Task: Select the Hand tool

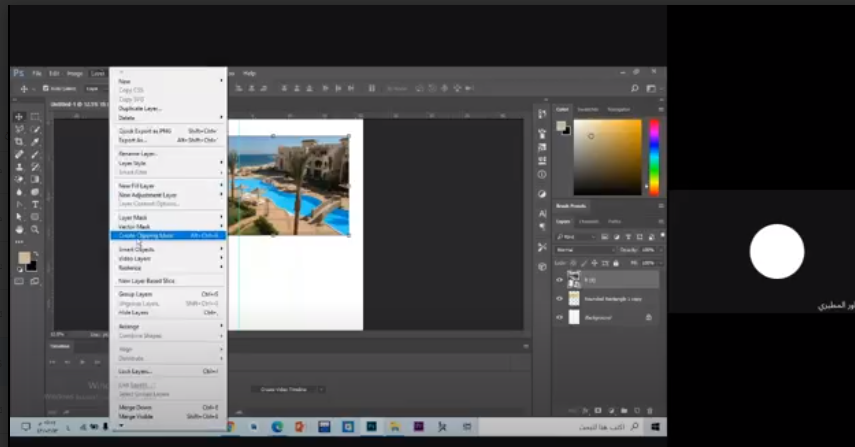Action: coord(19,228)
